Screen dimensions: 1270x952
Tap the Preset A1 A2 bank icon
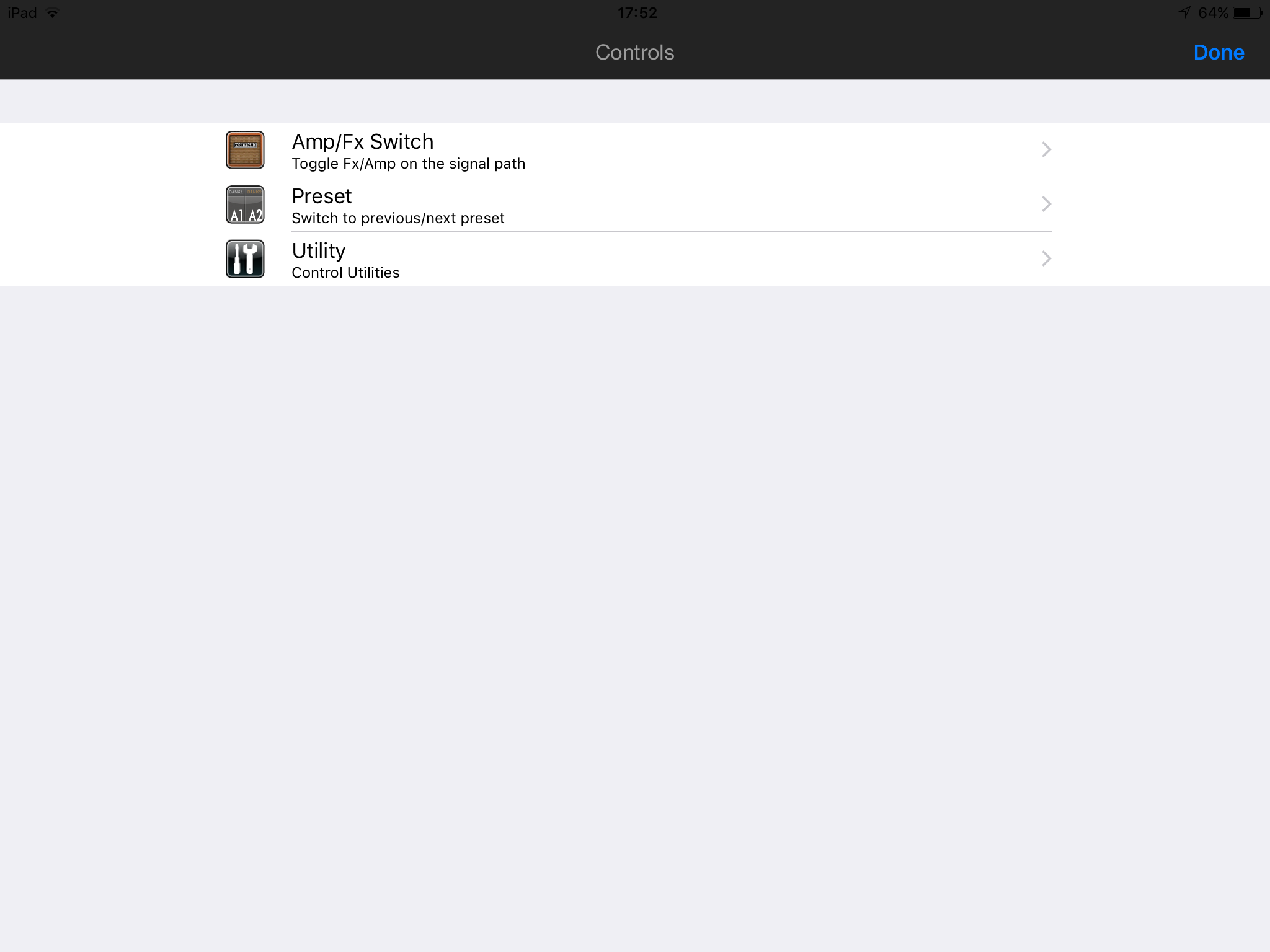245,205
